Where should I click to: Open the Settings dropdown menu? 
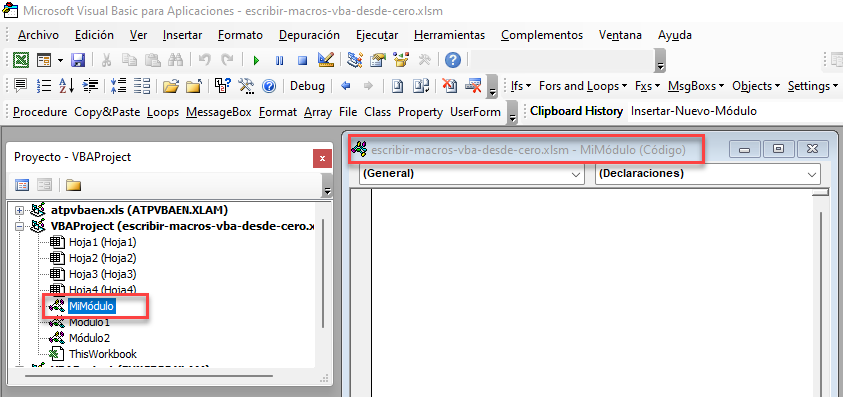pos(812,86)
